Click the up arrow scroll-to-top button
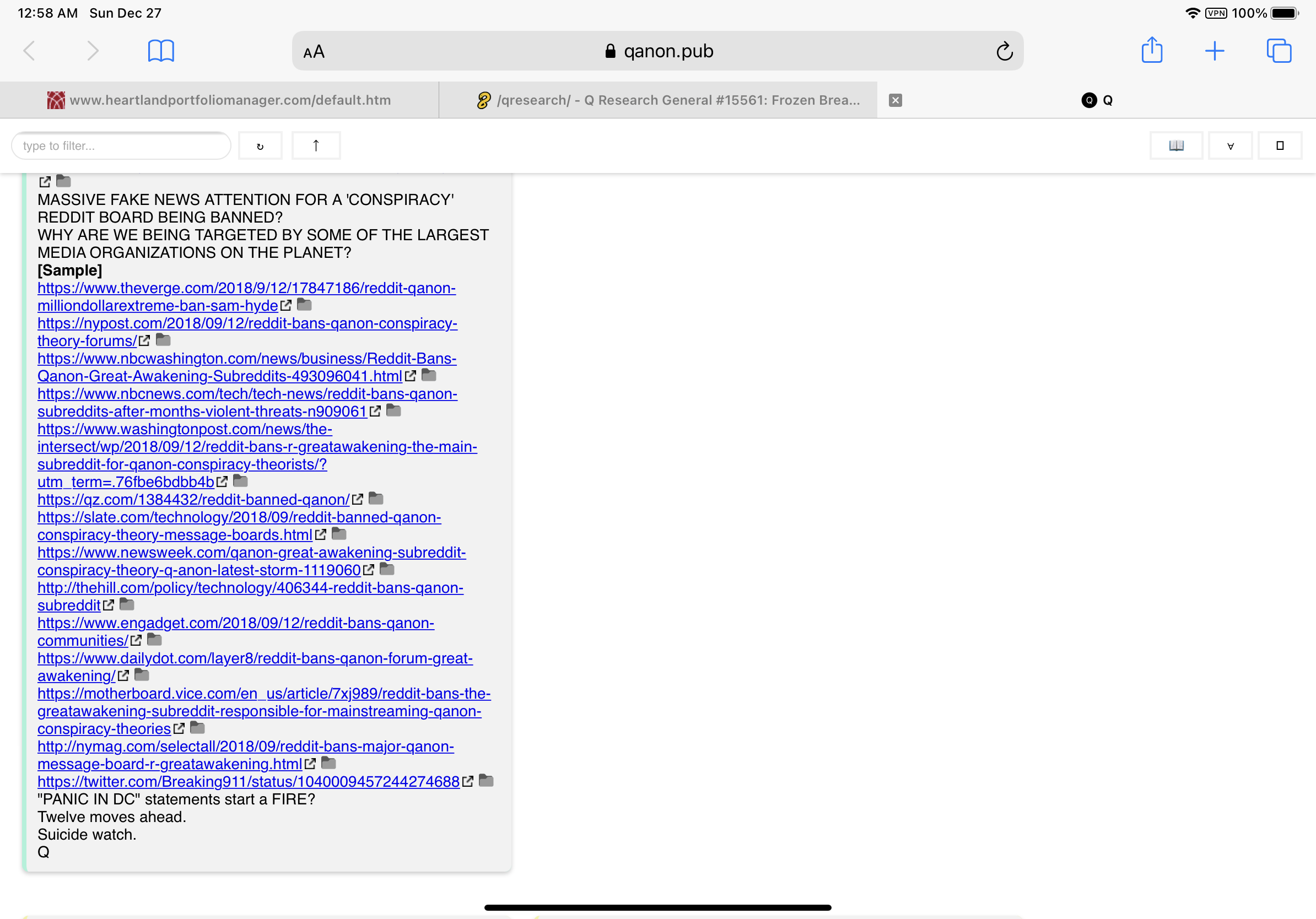Image resolution: width=1316 pixels, height=919 pixels. pos(316,145)
